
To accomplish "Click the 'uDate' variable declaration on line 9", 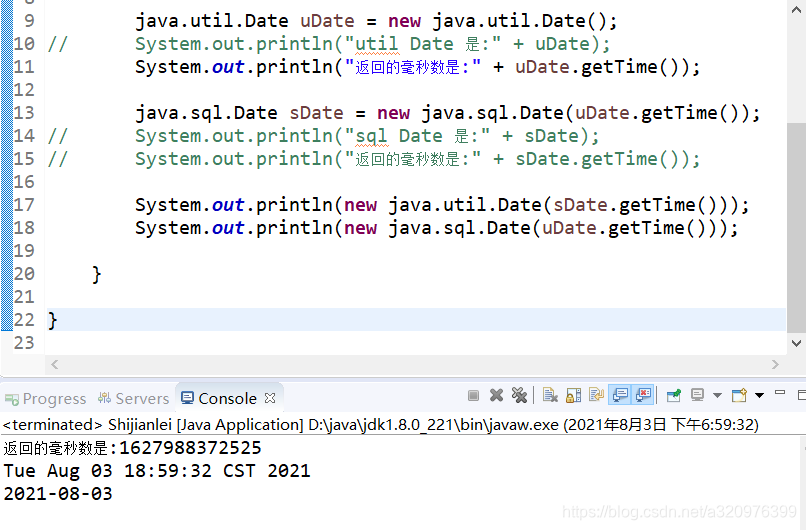I will click(x=327, y=21).
